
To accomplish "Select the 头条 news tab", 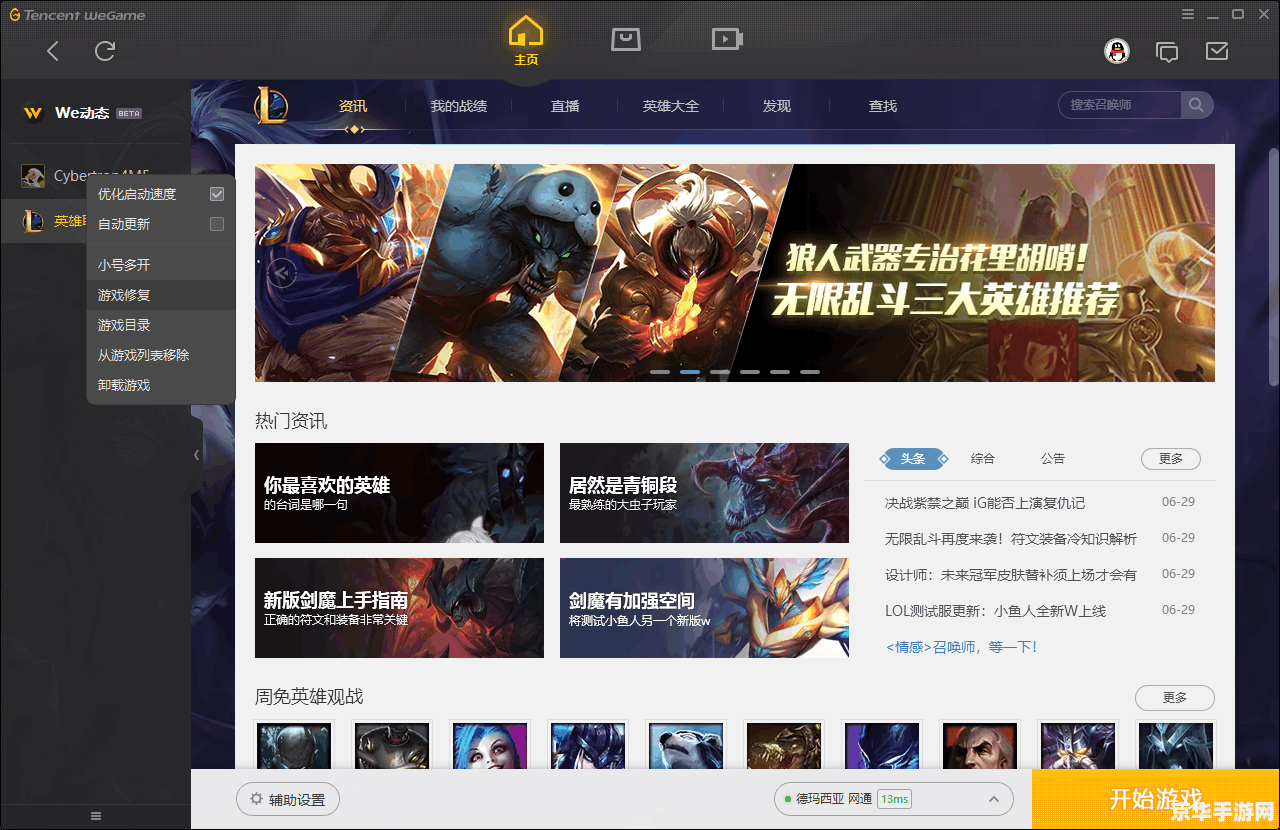I will pos(915,459).
